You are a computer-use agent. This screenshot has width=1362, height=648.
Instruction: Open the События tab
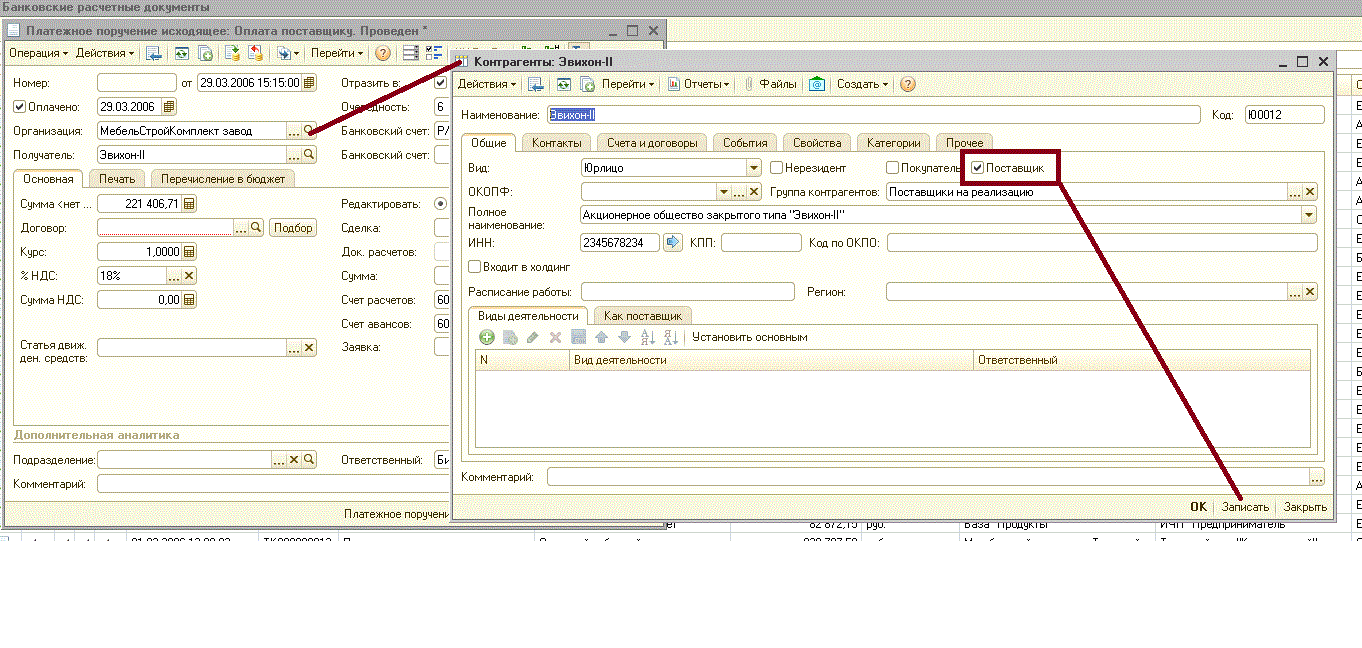tap(745, 143)
